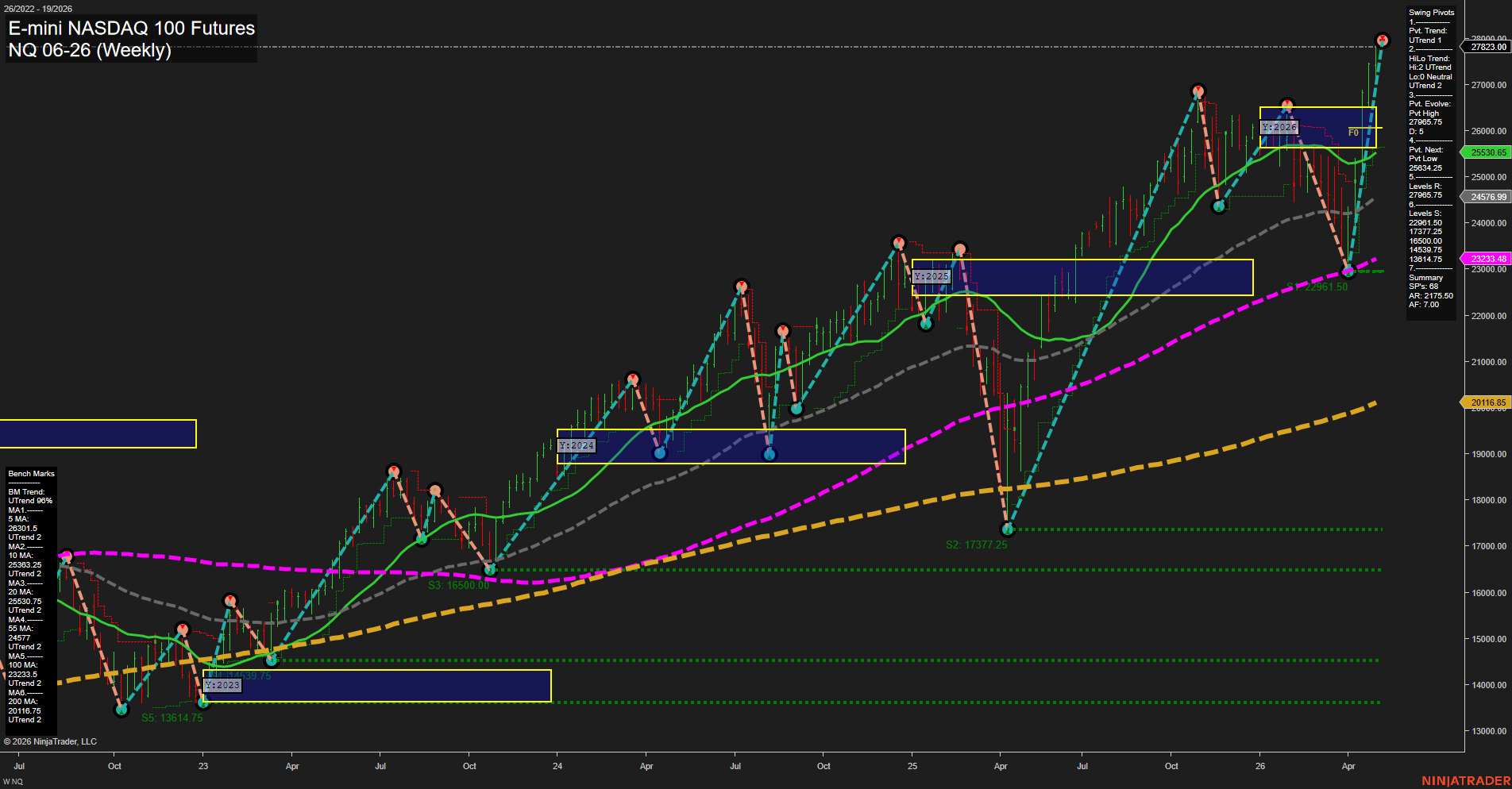Click the 100 MA: label in Bench Marks
Viewport: 1512px width, 789px height.
[x=25, y=665]
